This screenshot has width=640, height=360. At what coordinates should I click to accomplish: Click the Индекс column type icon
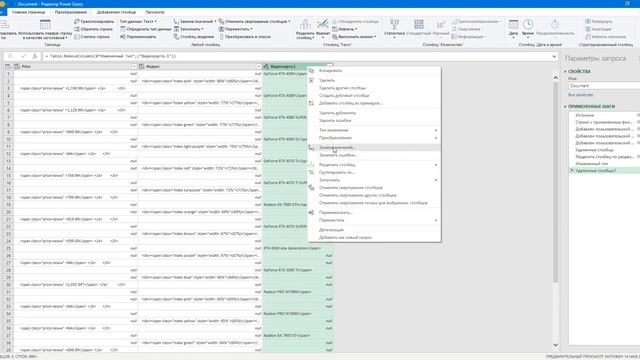click(142, 67)
